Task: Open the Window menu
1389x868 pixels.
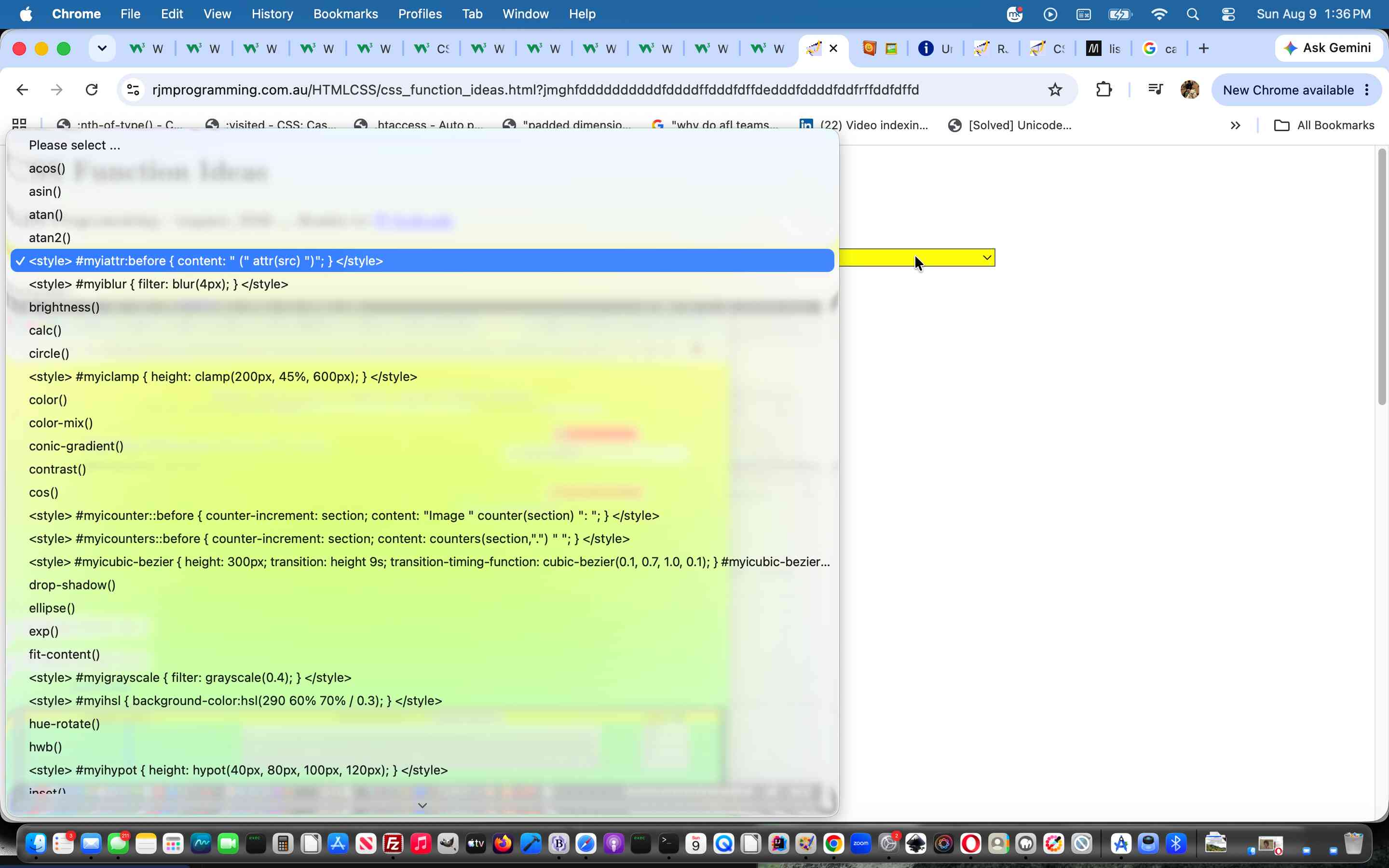Action: click(x=525, y=14)
